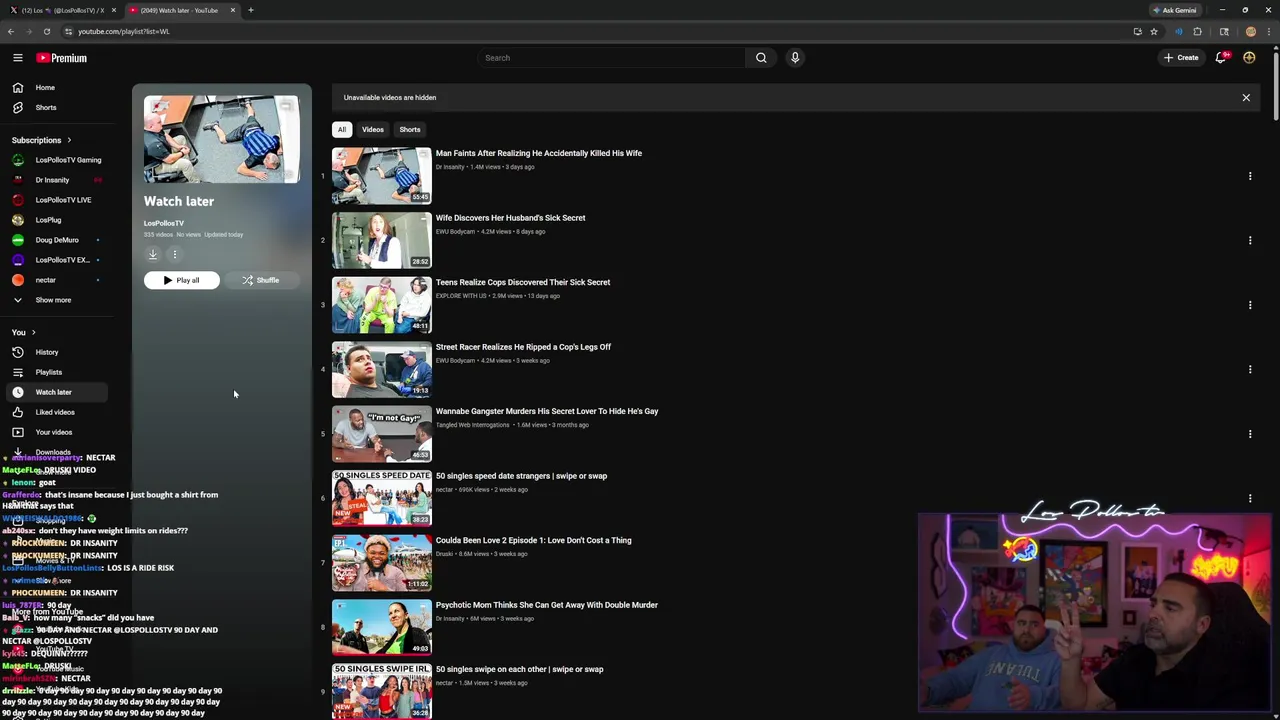Open Ask Gemini in browser
Image resolution: width=1280 pixels, height=720 pixels.
(1175, 10)
